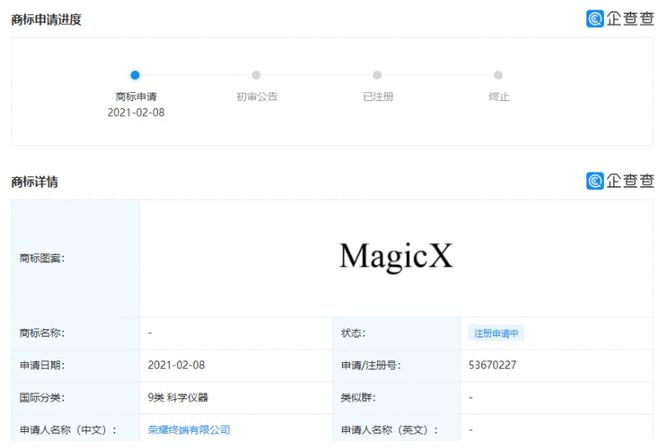The width and height of the screenshot is (660, 448).
Task: Click the 初审公告 progress step dot
Action: coord(256,75)
